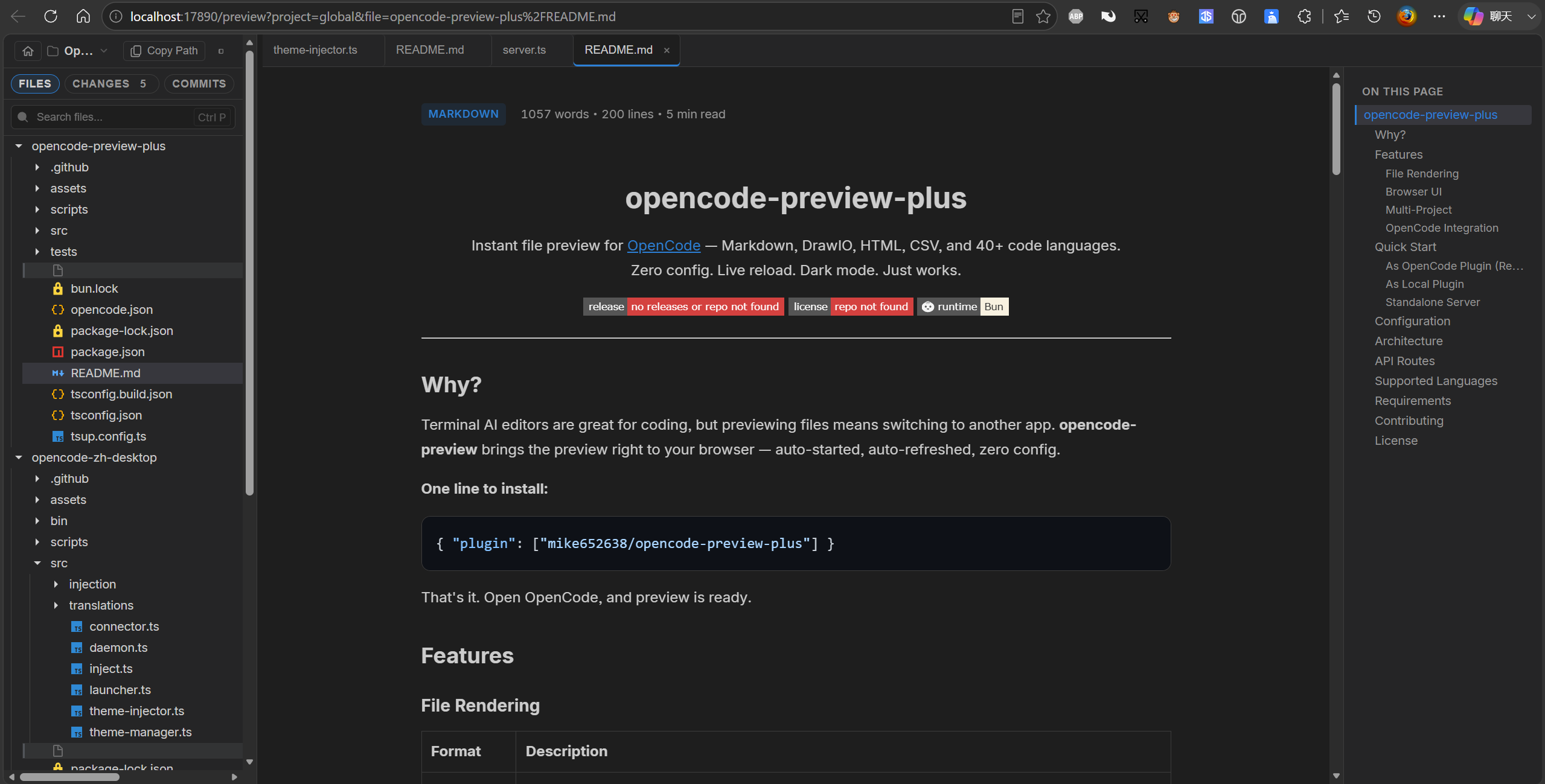Jump to Architecture in the page outline

[x=1409, y=341]
